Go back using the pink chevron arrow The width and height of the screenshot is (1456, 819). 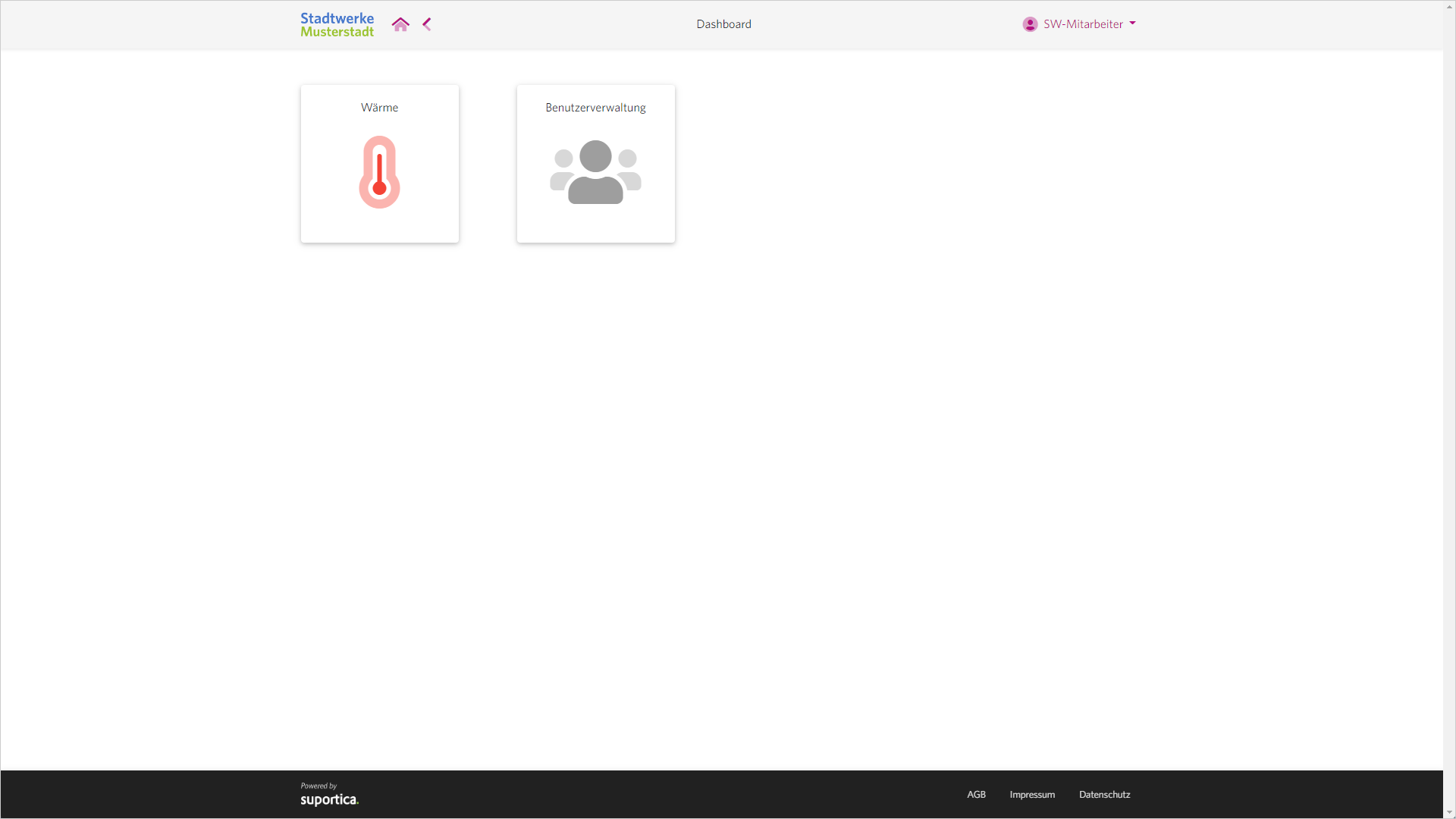(x=427, y=24)
